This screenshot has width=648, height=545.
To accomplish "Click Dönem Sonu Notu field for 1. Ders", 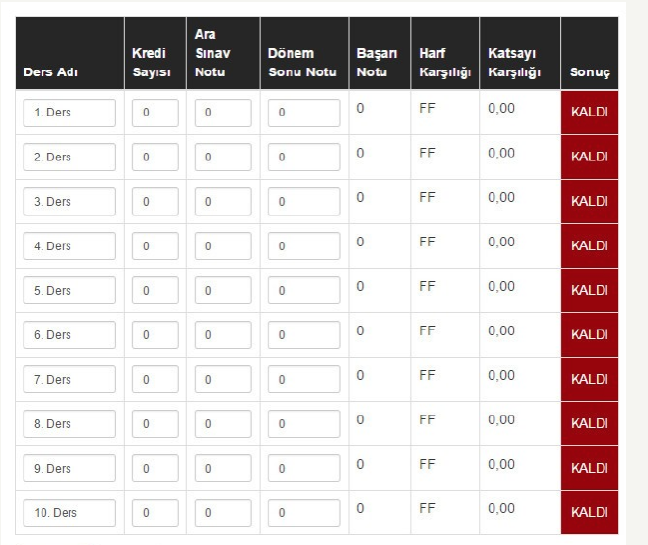I will (x=304, y=113).
